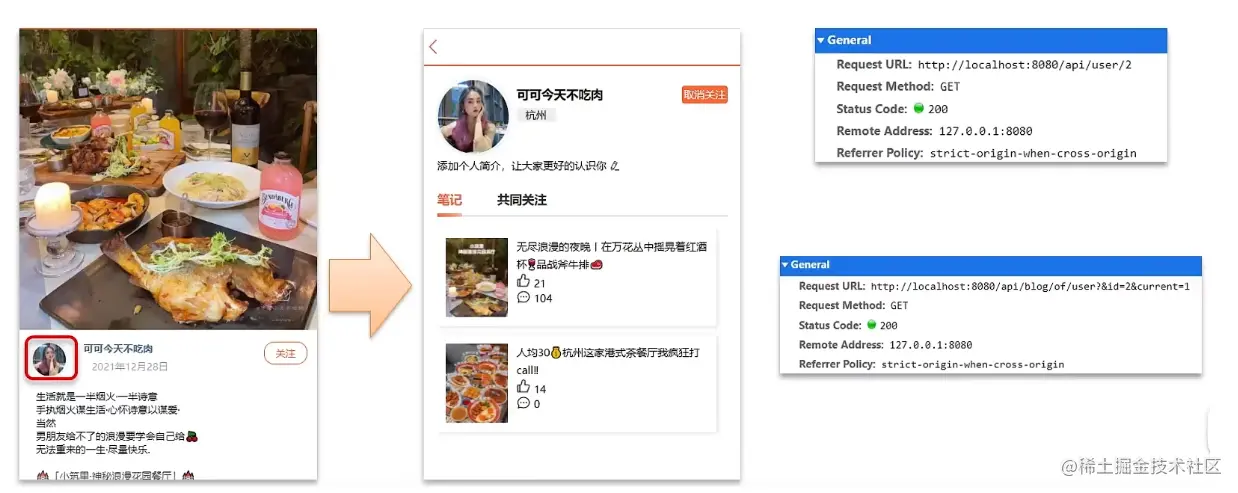The width and height of the screenshot is (1238, 493).
Task: Click the 杭州 location tag
Action: tap(536, 115)
